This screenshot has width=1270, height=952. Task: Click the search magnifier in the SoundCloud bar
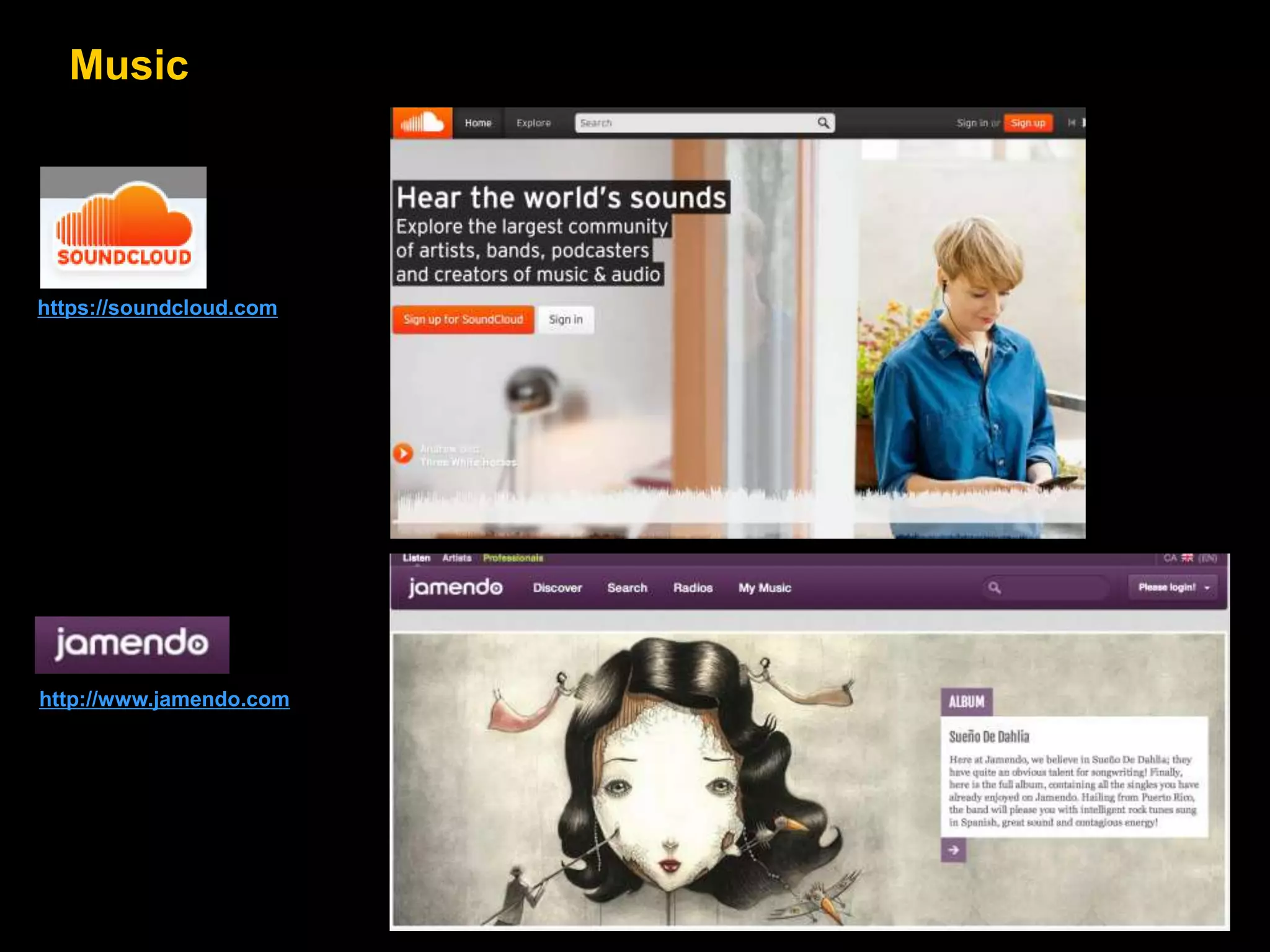823,123
